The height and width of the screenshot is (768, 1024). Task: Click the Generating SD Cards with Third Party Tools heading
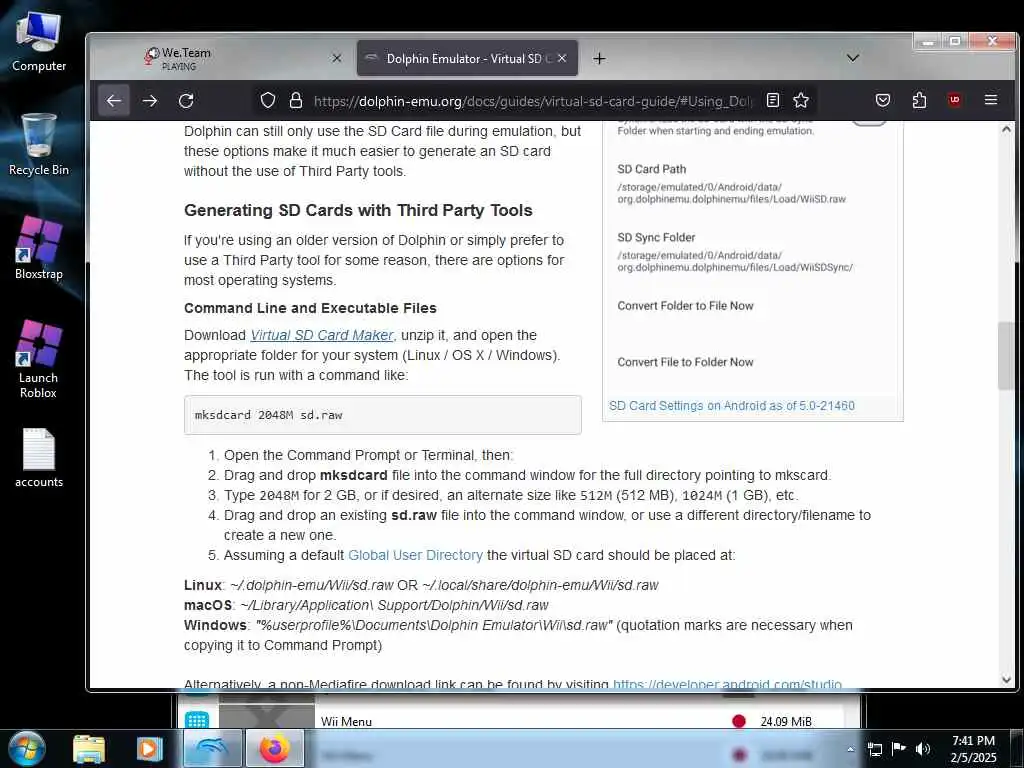coord(358,210)
